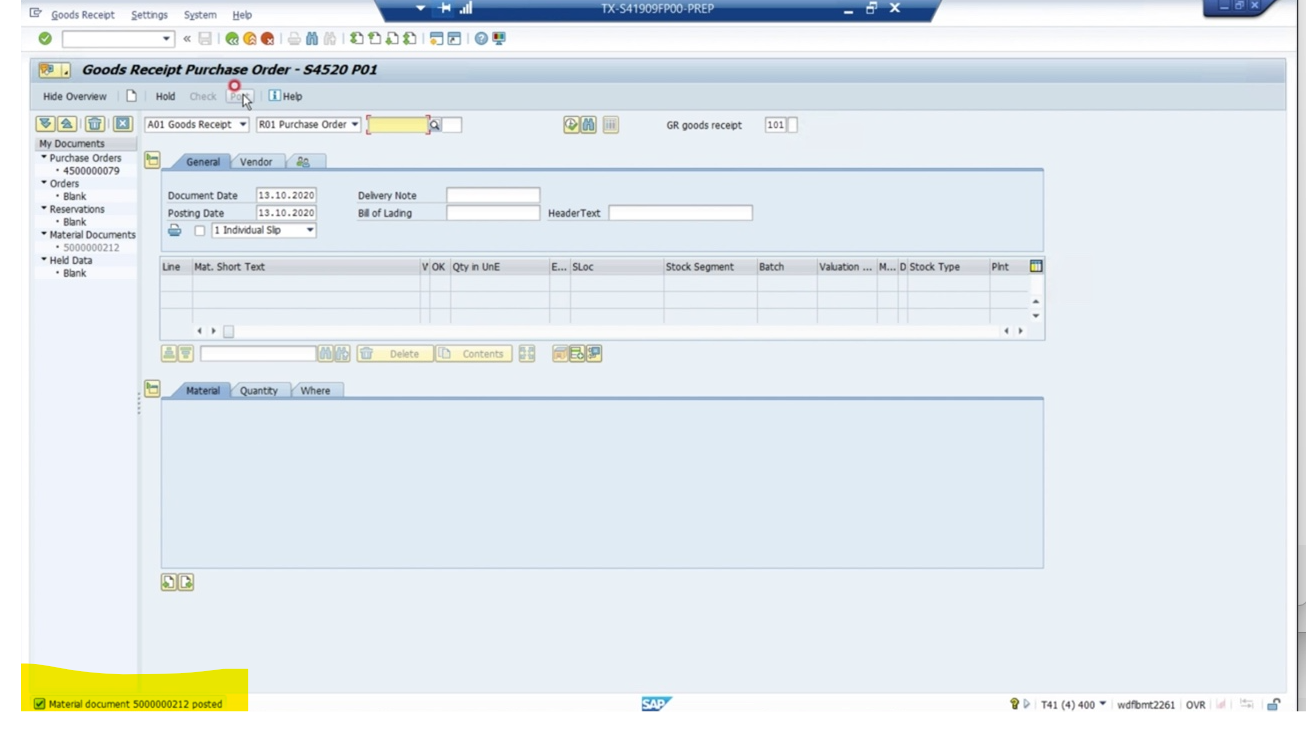This screenshot has height=747, width=1306.
Task: Click the Save disk icon in the toolbar
Action: click(x=205, y=39)
